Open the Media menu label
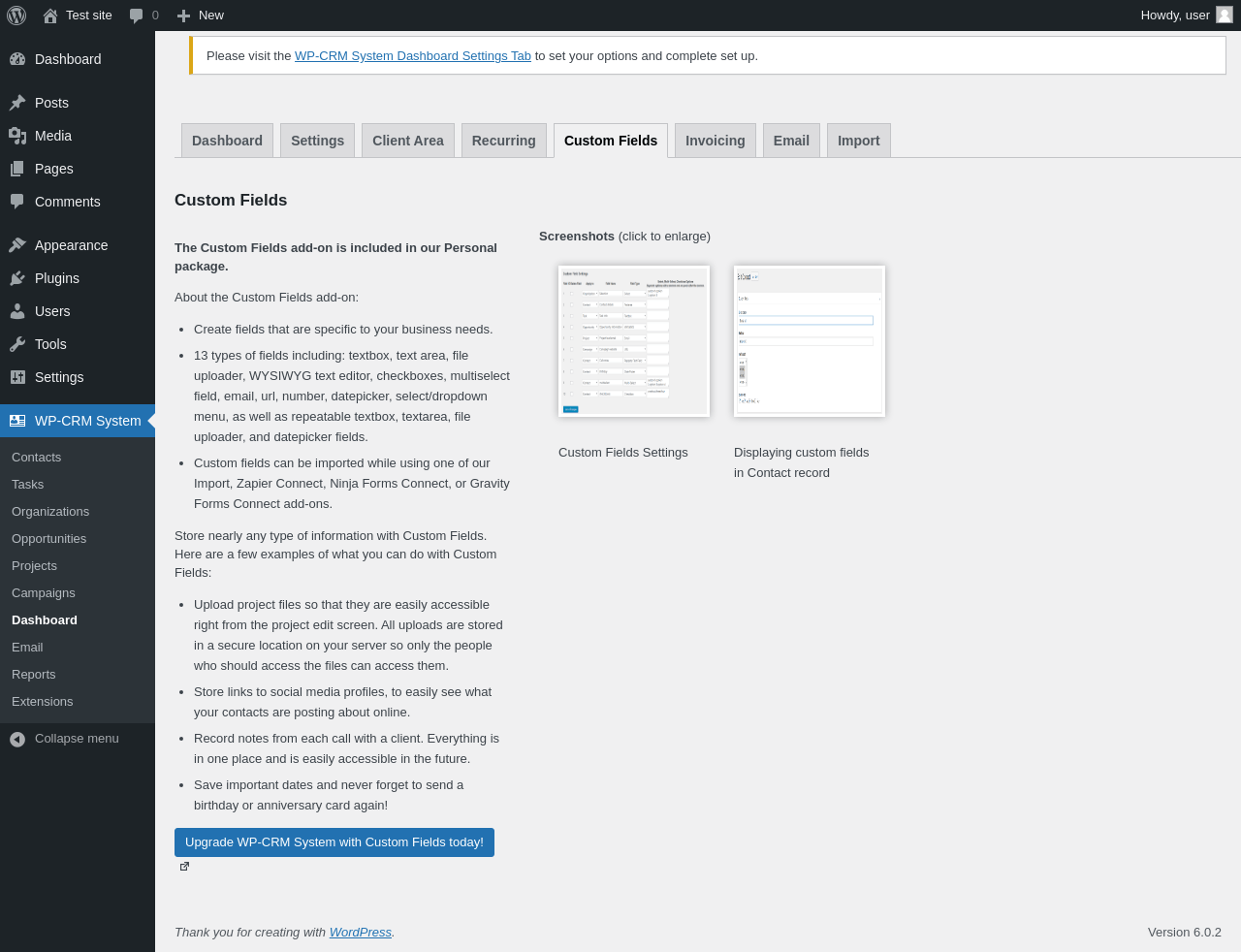Viewport: 1241px width, 952px height. tap(53, 136)
